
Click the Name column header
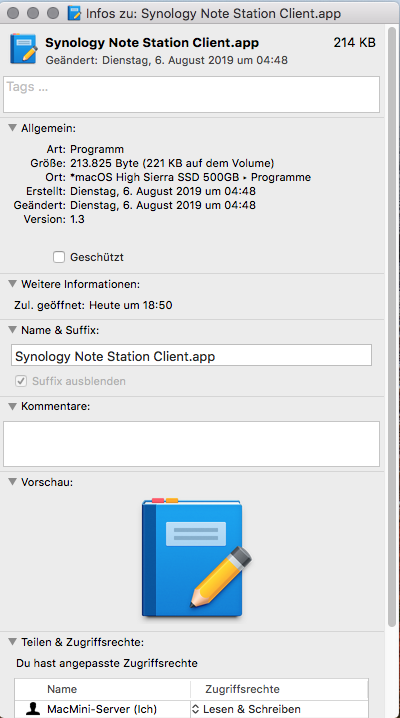point(62,689)
